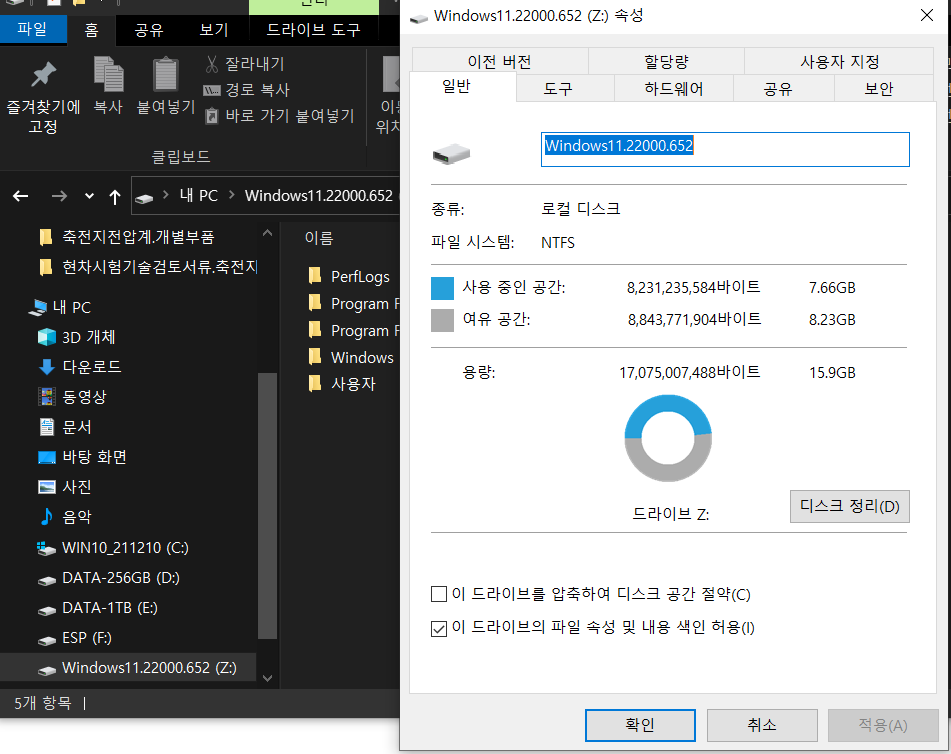Click the 3D 개체 cube icon in sidebar

47,337
